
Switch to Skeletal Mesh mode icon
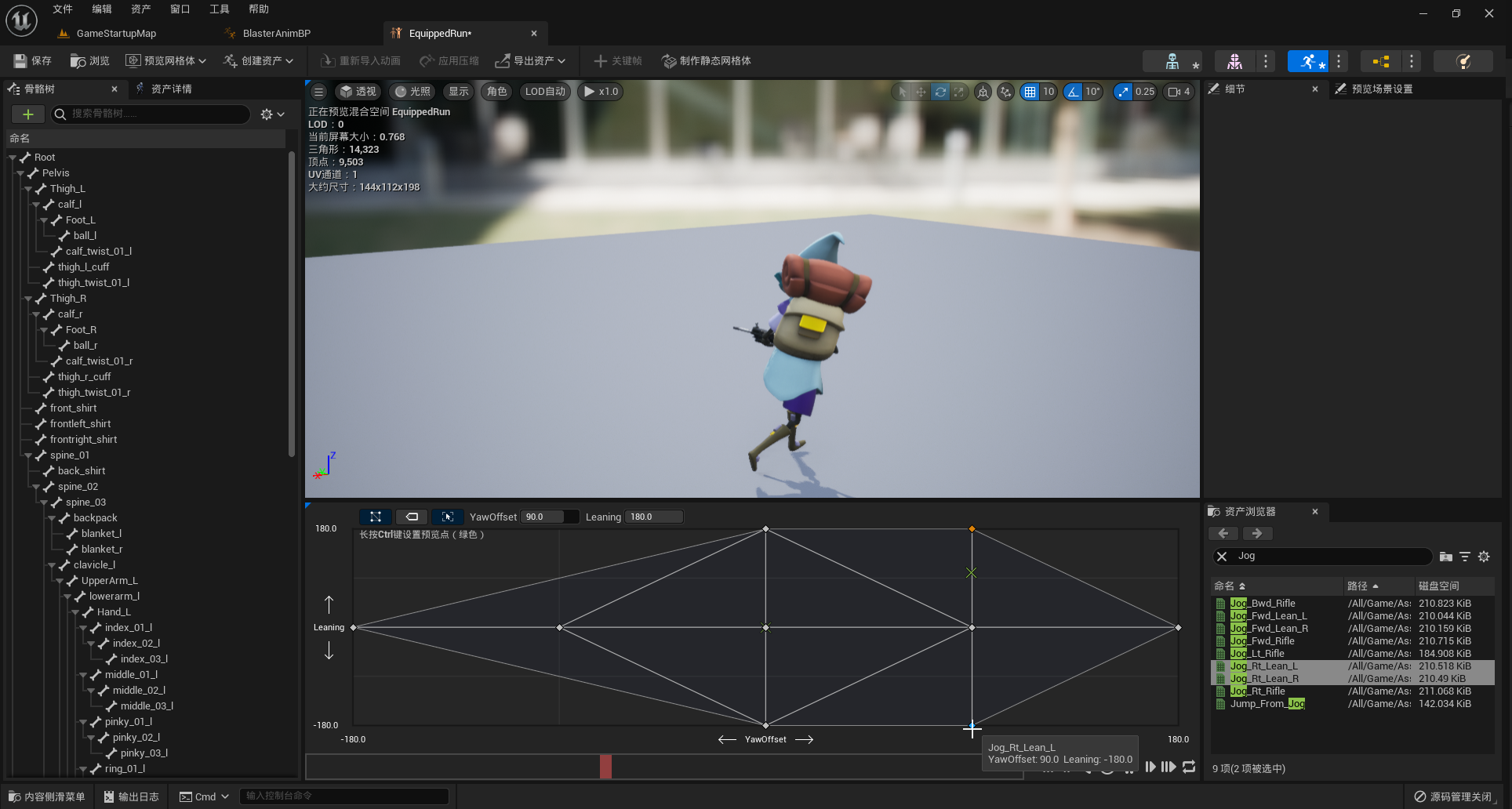[x=1234, y=61]
